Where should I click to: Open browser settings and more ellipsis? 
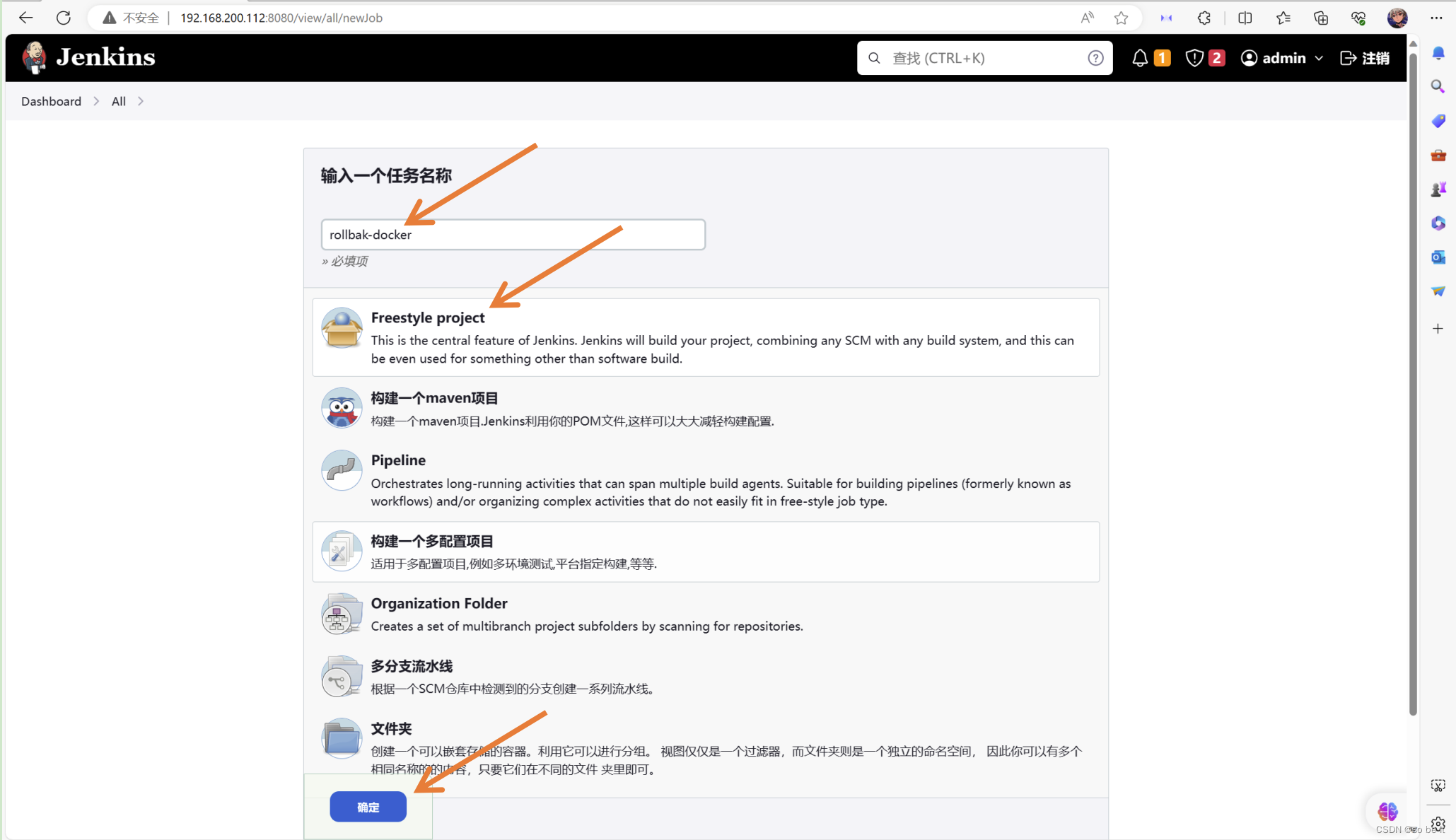[1436, 18]
